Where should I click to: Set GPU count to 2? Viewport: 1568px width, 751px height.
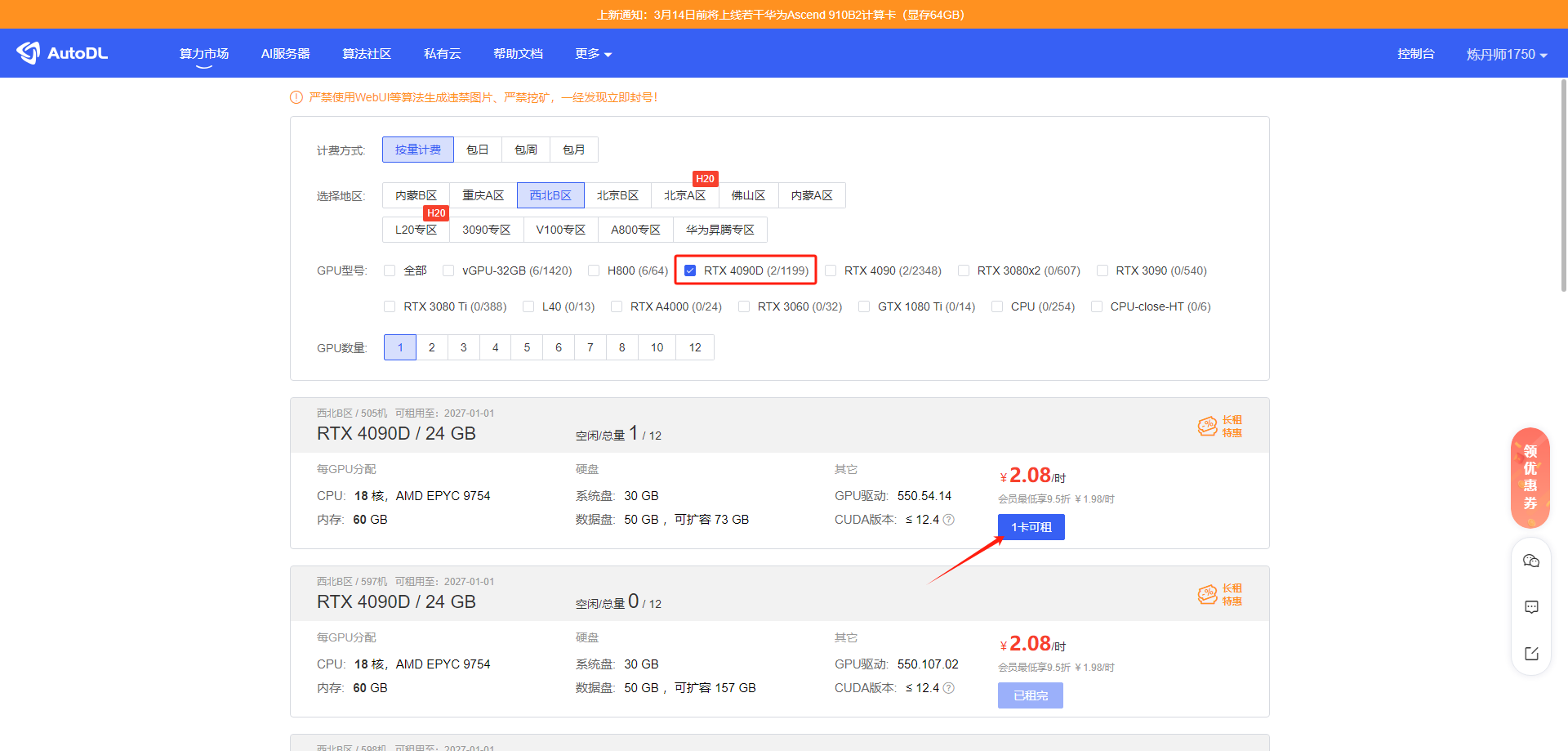point(432,347)
